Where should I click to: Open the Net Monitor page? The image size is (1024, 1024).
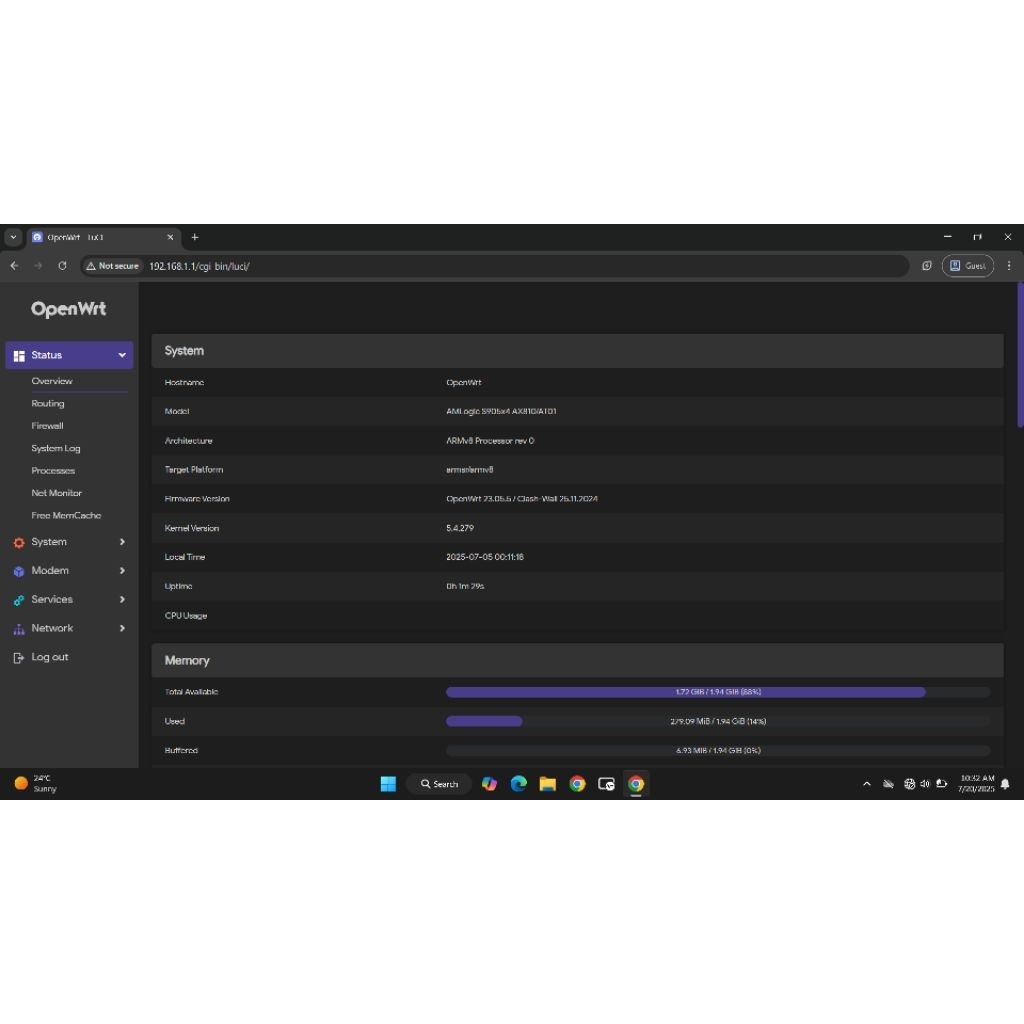click(x=56, y=493)
